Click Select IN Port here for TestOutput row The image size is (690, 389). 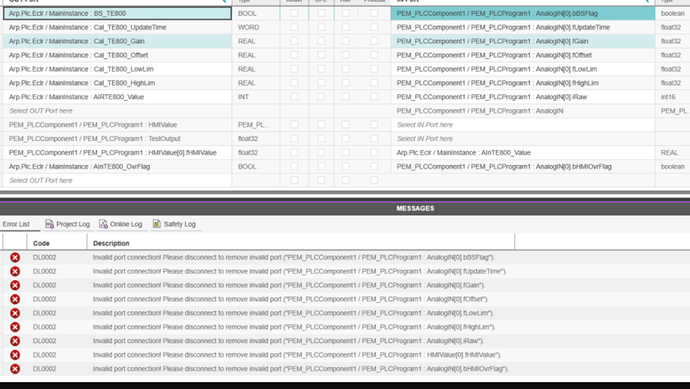425,139
